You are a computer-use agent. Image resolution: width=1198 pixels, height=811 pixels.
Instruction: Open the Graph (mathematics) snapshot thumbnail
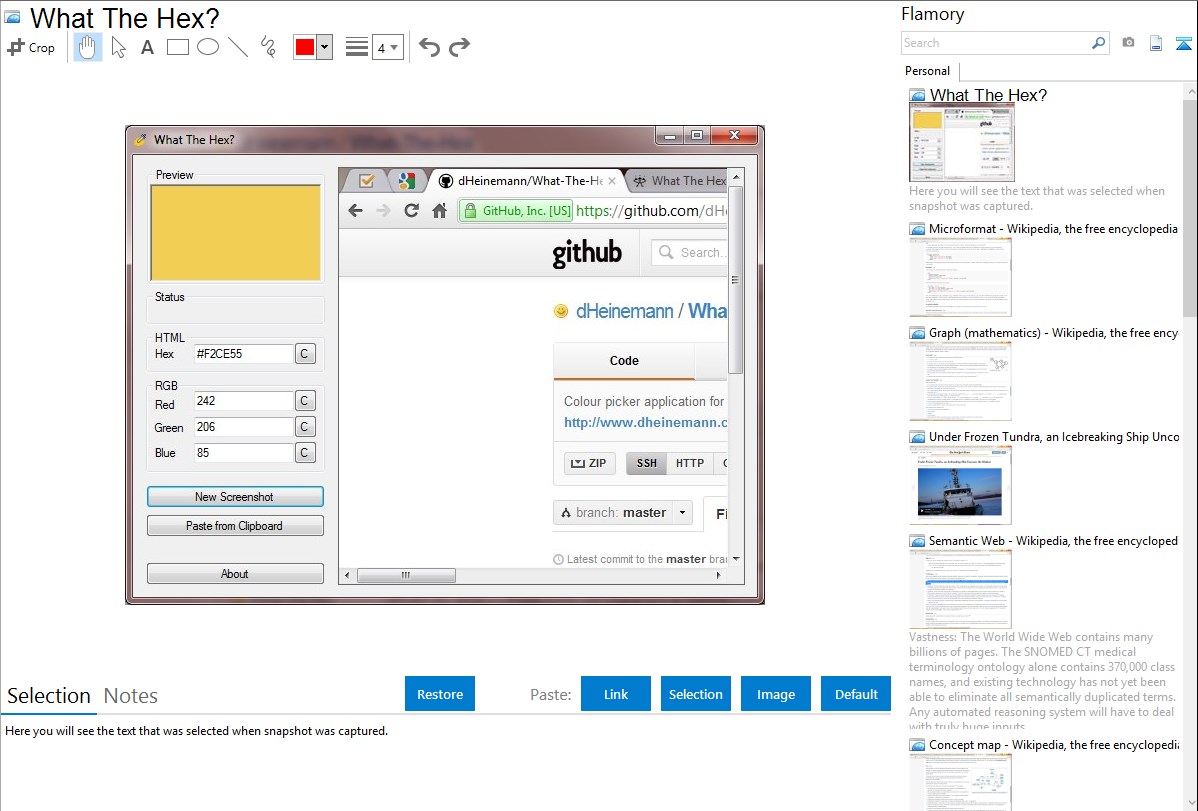960,381
